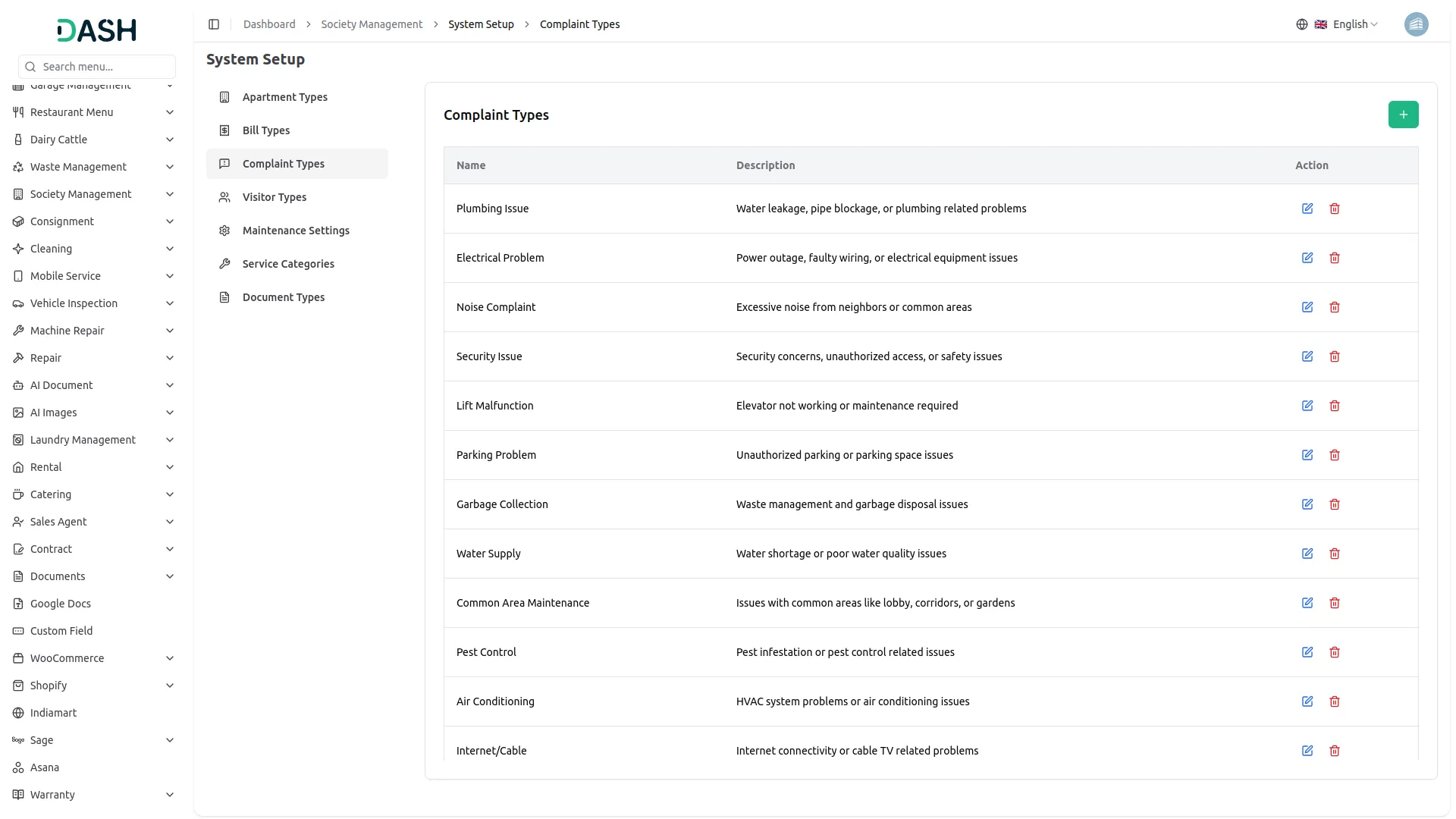The image size is (1456, 819).
Task: Edit the Plumbing Issue complaint type
Action: click(x=1307, y=209)
